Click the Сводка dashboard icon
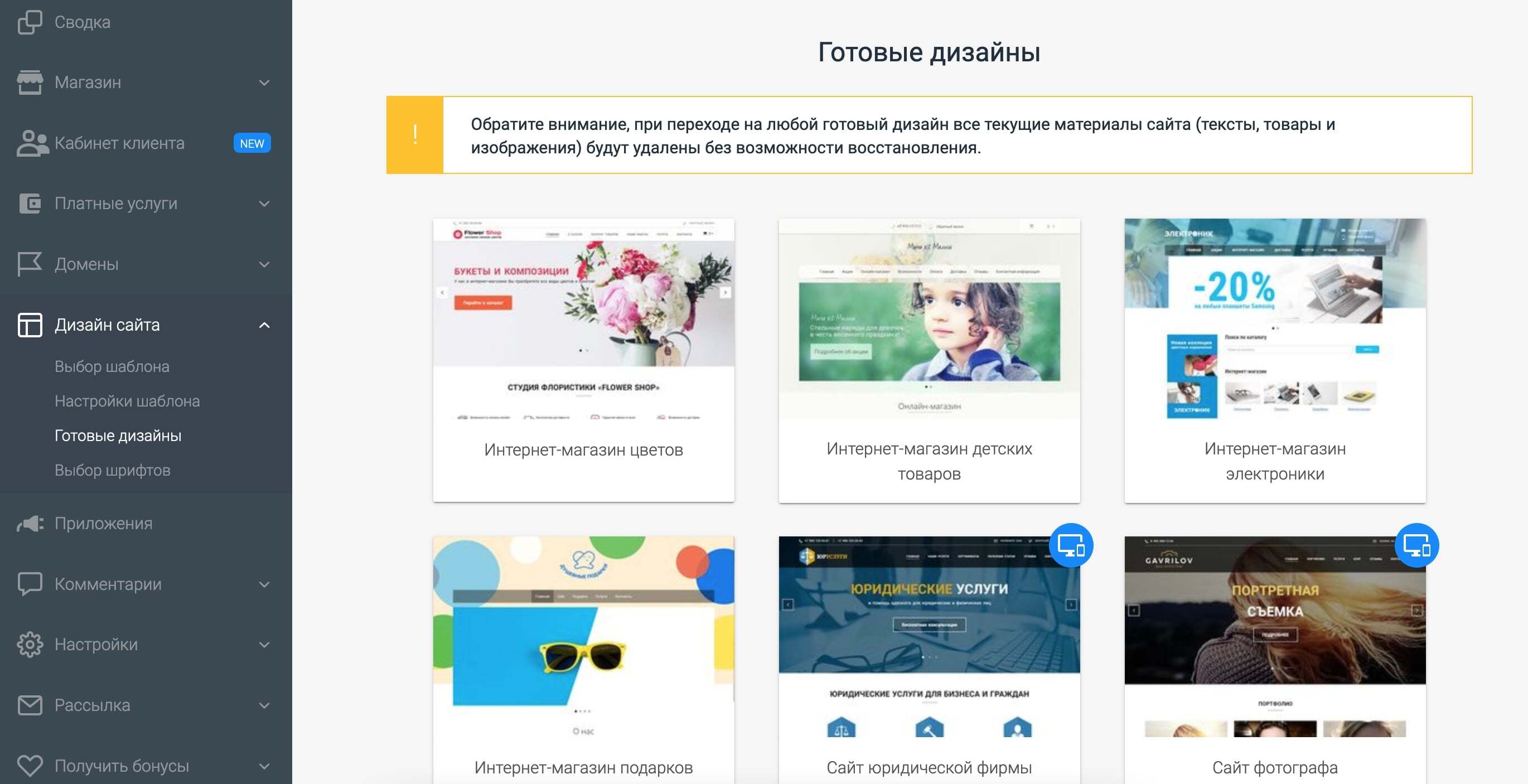The image size is (1528, 784). click(30, 22)
